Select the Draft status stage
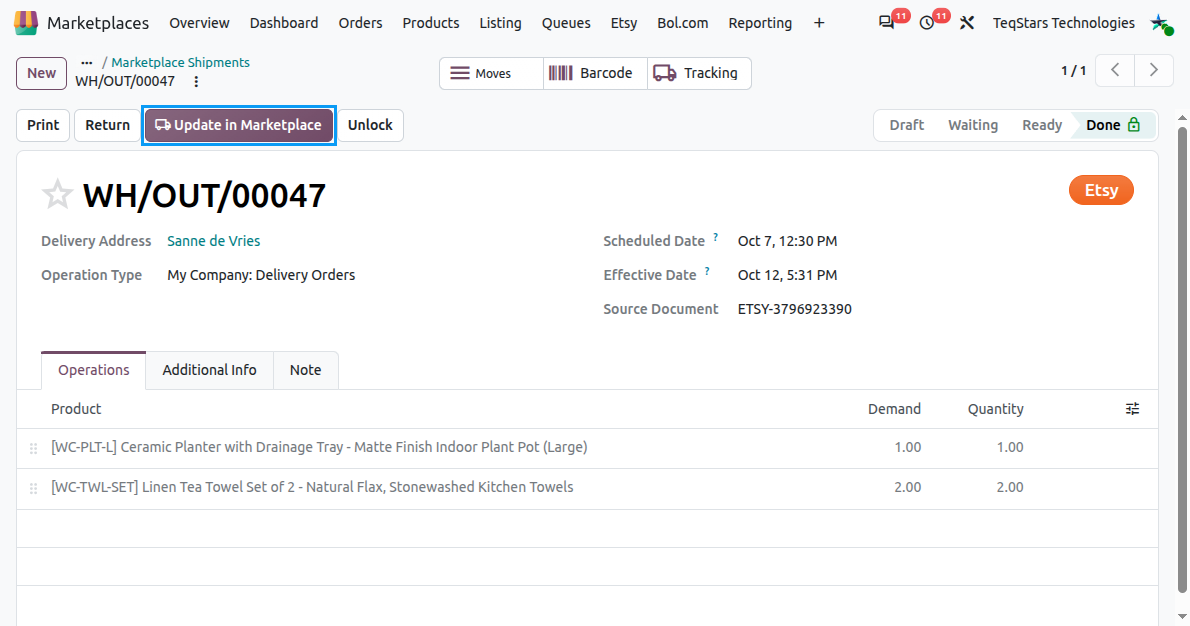Viewport: 1190px width, 626px height. pos(906,125)
